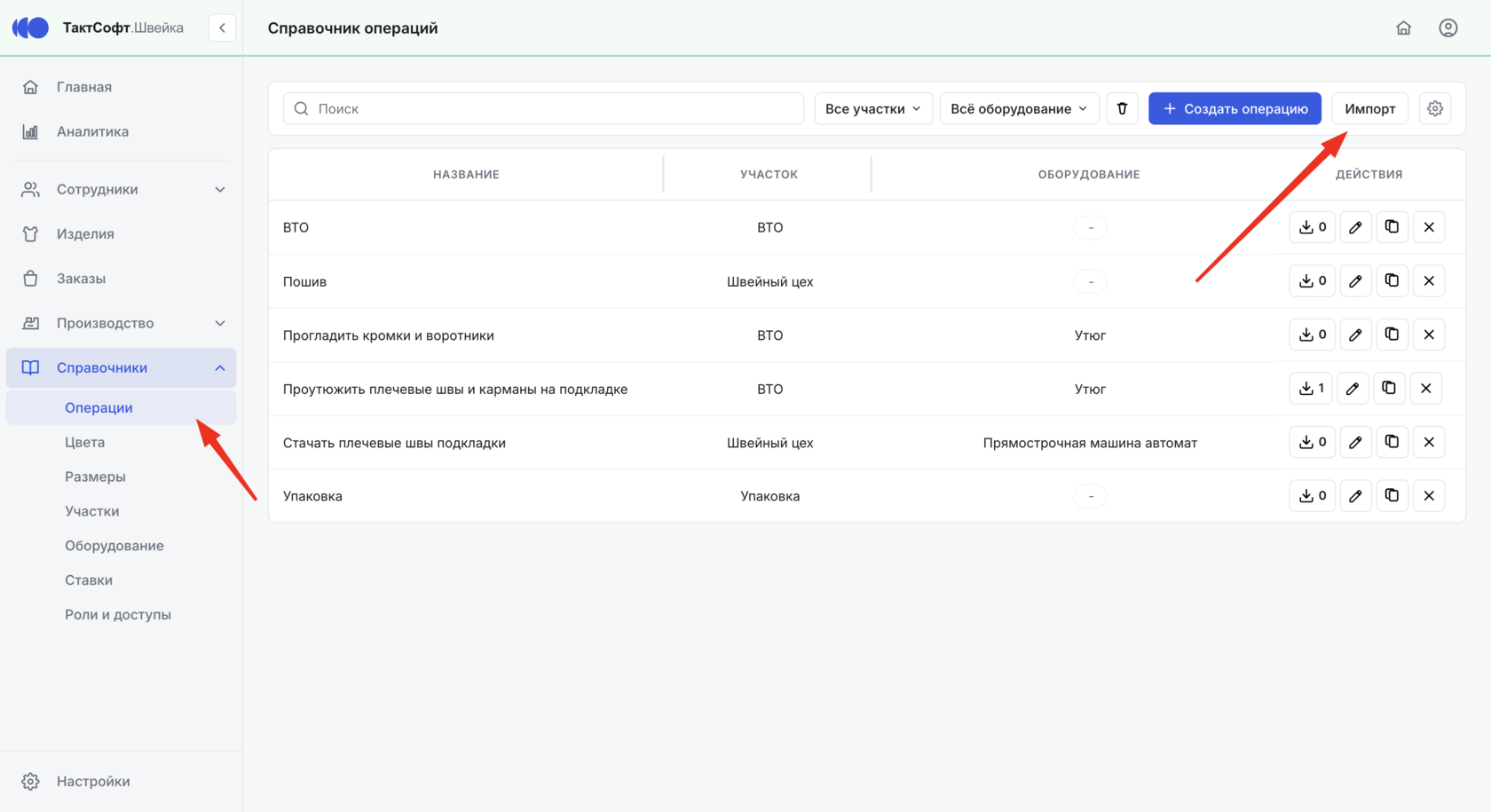Select Операции submenu item
The width and height of the screenshot is (1491, 812).
click(122, 407)
